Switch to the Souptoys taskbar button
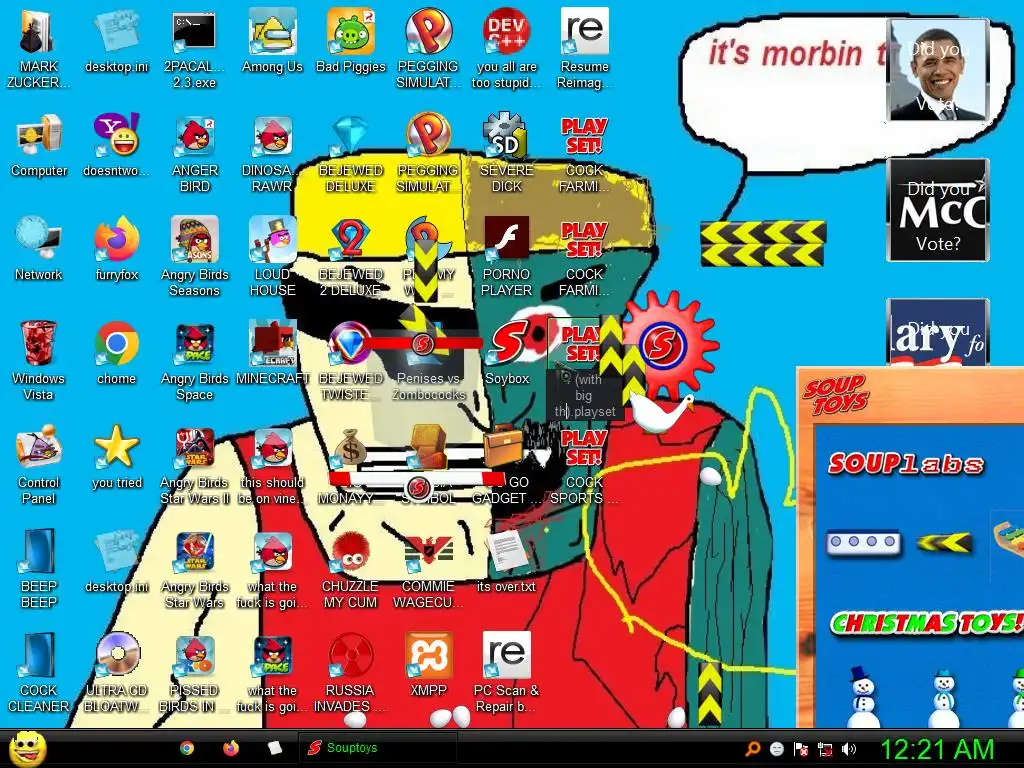This screenshot has width=1024, height=768. [x=377, y=748]
